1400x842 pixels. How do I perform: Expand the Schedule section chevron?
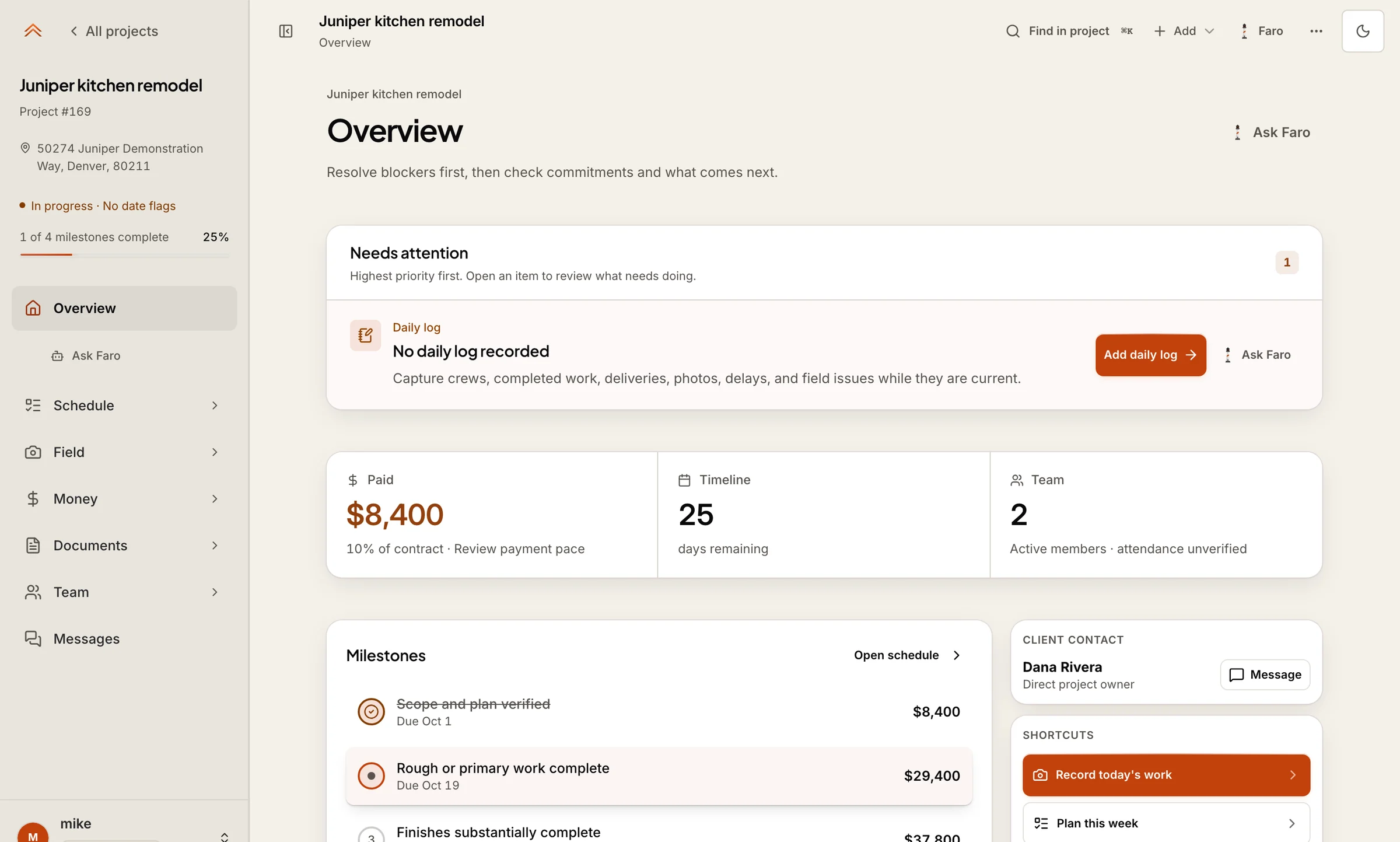click(215, 405)
